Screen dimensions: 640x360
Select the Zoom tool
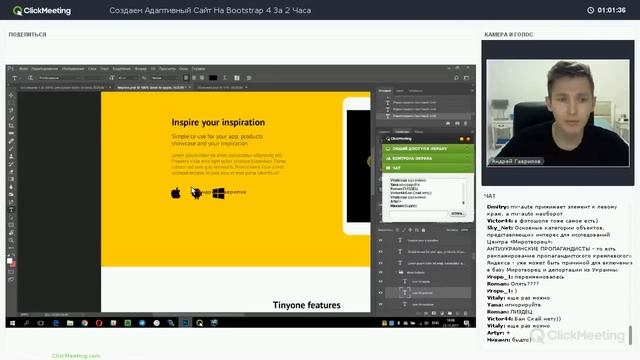(11, 240)
